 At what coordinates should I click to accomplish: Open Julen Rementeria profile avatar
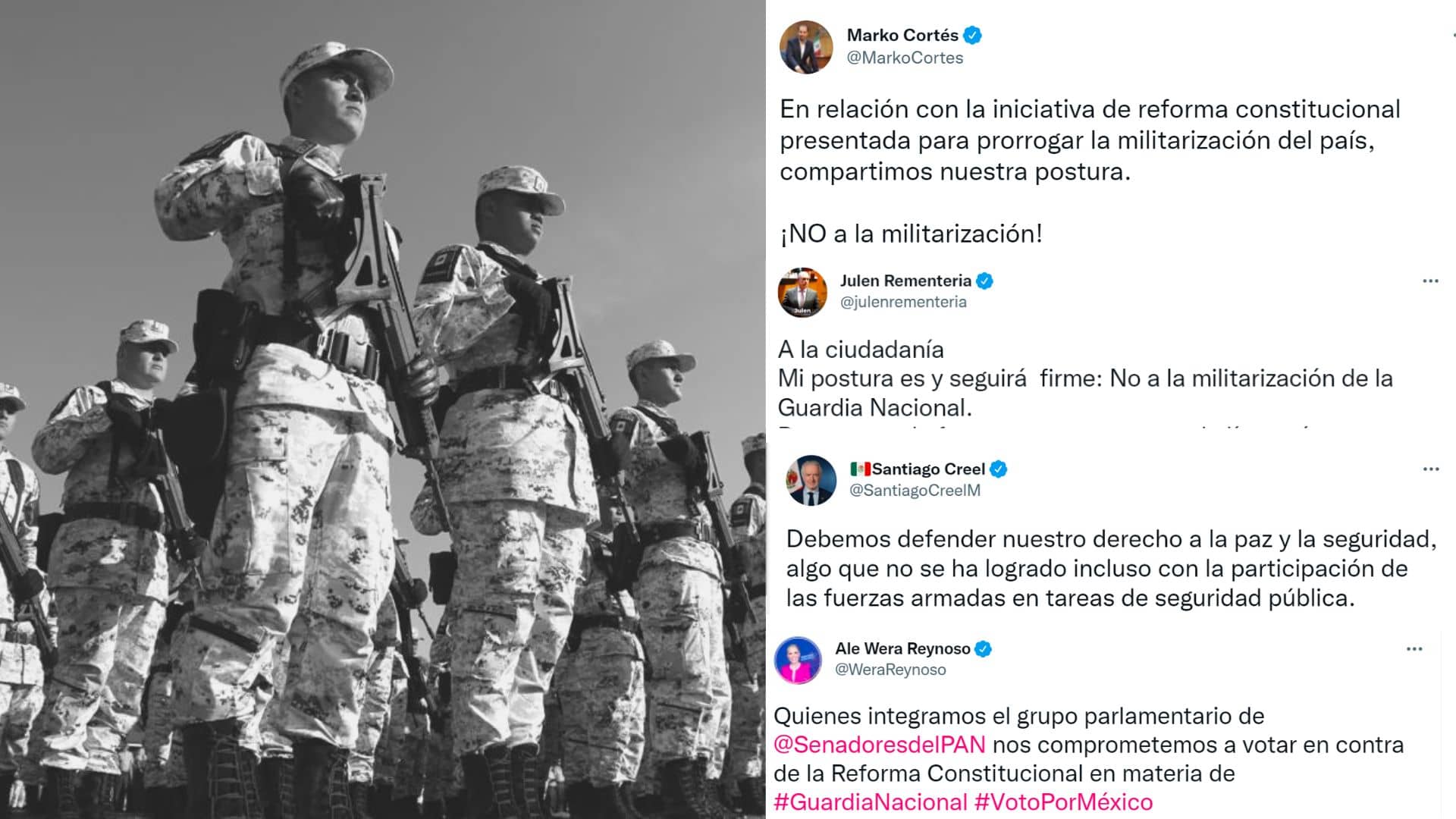802,292
